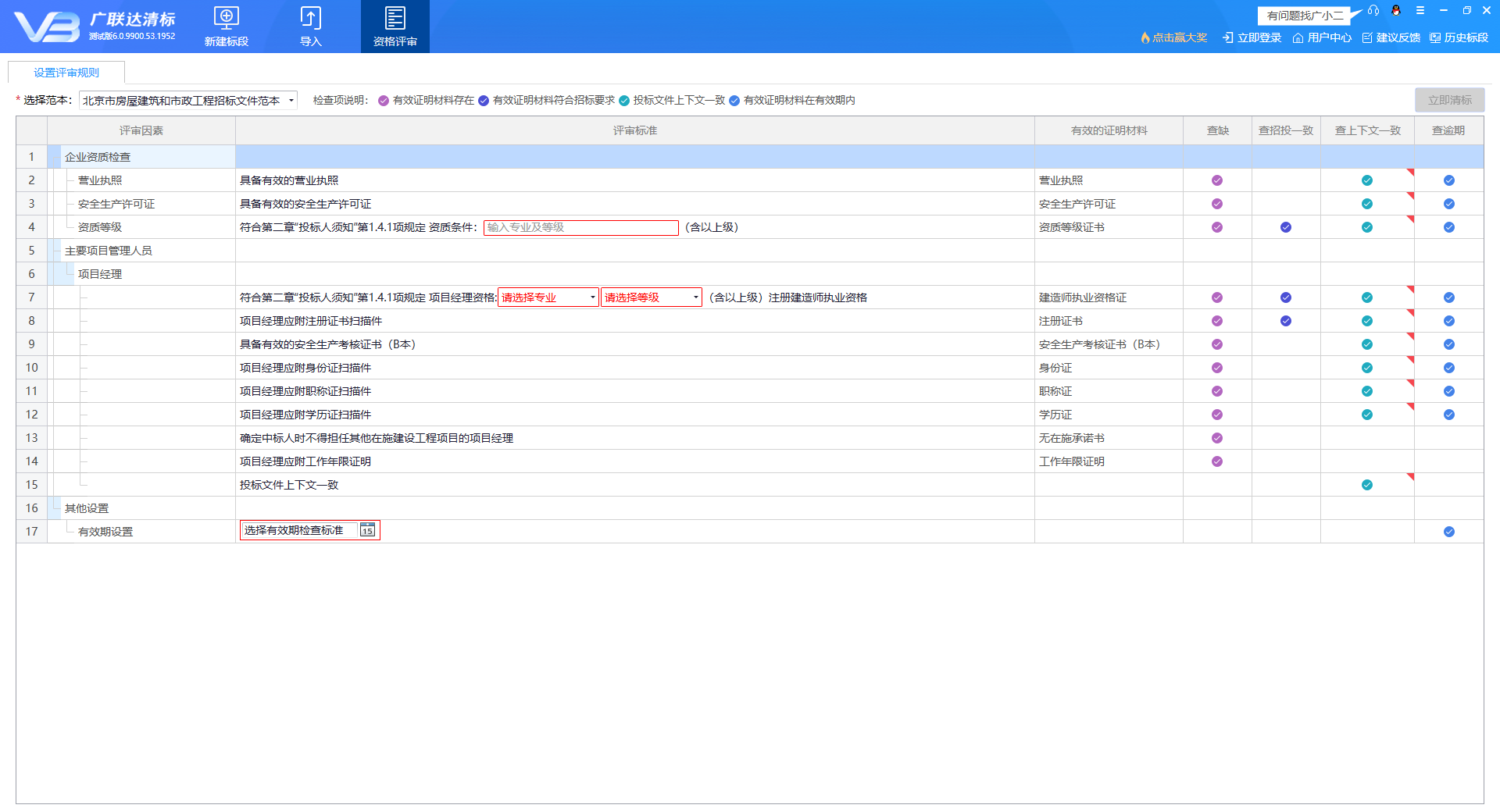The width and height of the screenshot is (1500, 812).
Task: Click the teal 投标文件上下文一致 legend icon
Action: [624, 101]
